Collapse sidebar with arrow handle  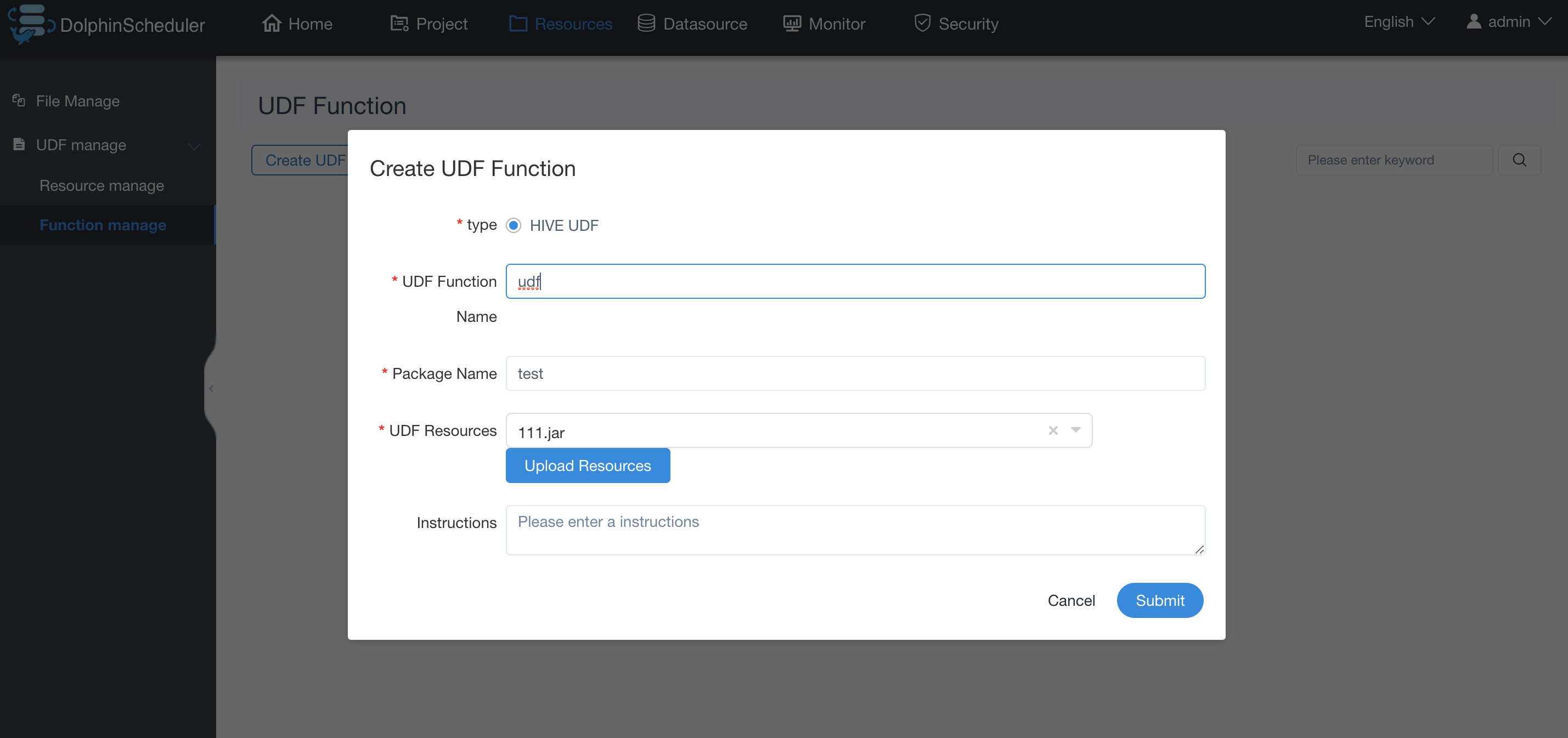click(211, 388)
